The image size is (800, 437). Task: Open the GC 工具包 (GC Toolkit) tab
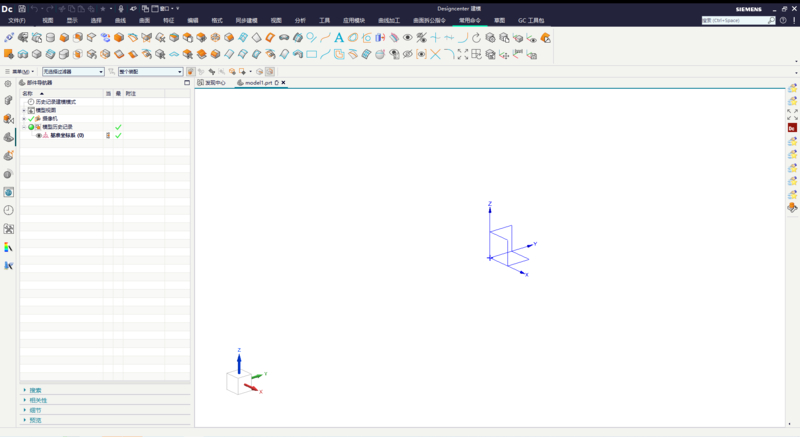pyautogui.click(x=531, y=20)
